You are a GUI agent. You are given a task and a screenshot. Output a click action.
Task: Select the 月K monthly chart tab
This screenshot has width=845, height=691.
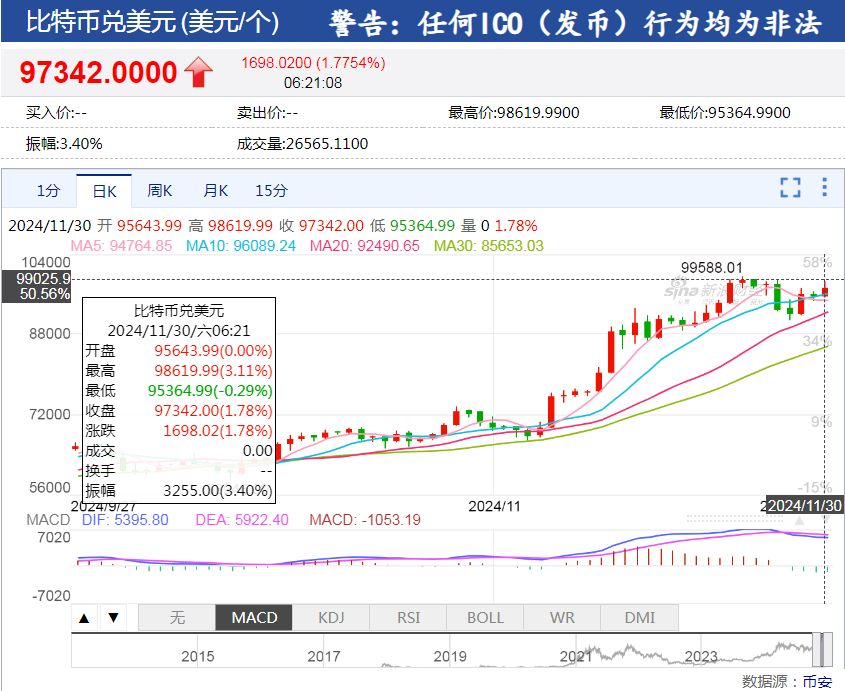tap(216, 190)
